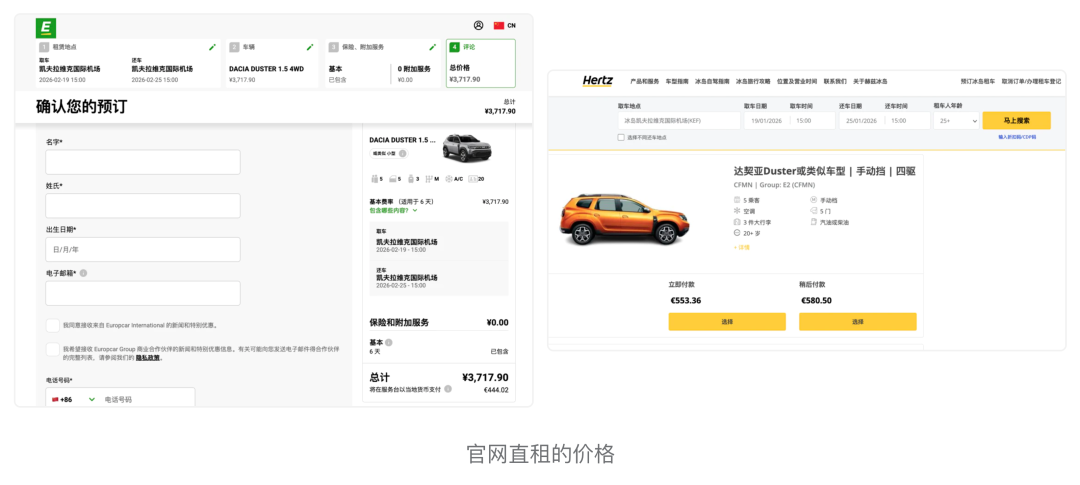This screenshot has width=1080, height=485.
Task: Click the 取车时间 15:00 pickup time field
Action: point(811,121)
